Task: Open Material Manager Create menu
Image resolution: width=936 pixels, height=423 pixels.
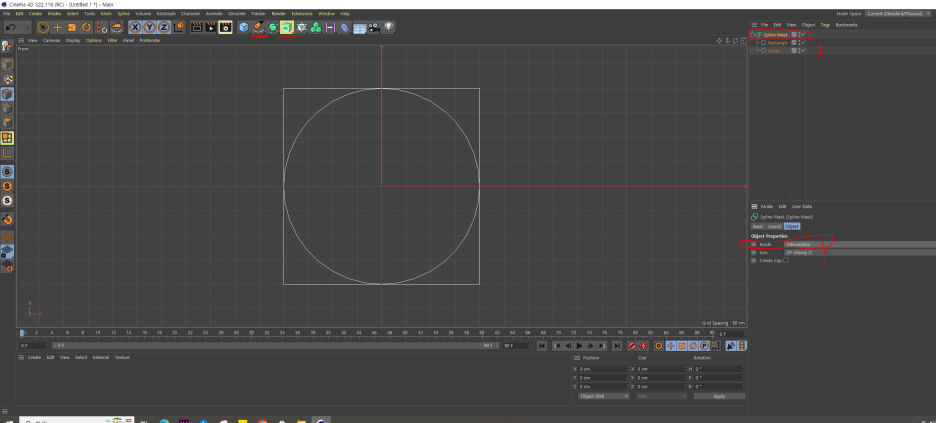Action: click(34, 357)
